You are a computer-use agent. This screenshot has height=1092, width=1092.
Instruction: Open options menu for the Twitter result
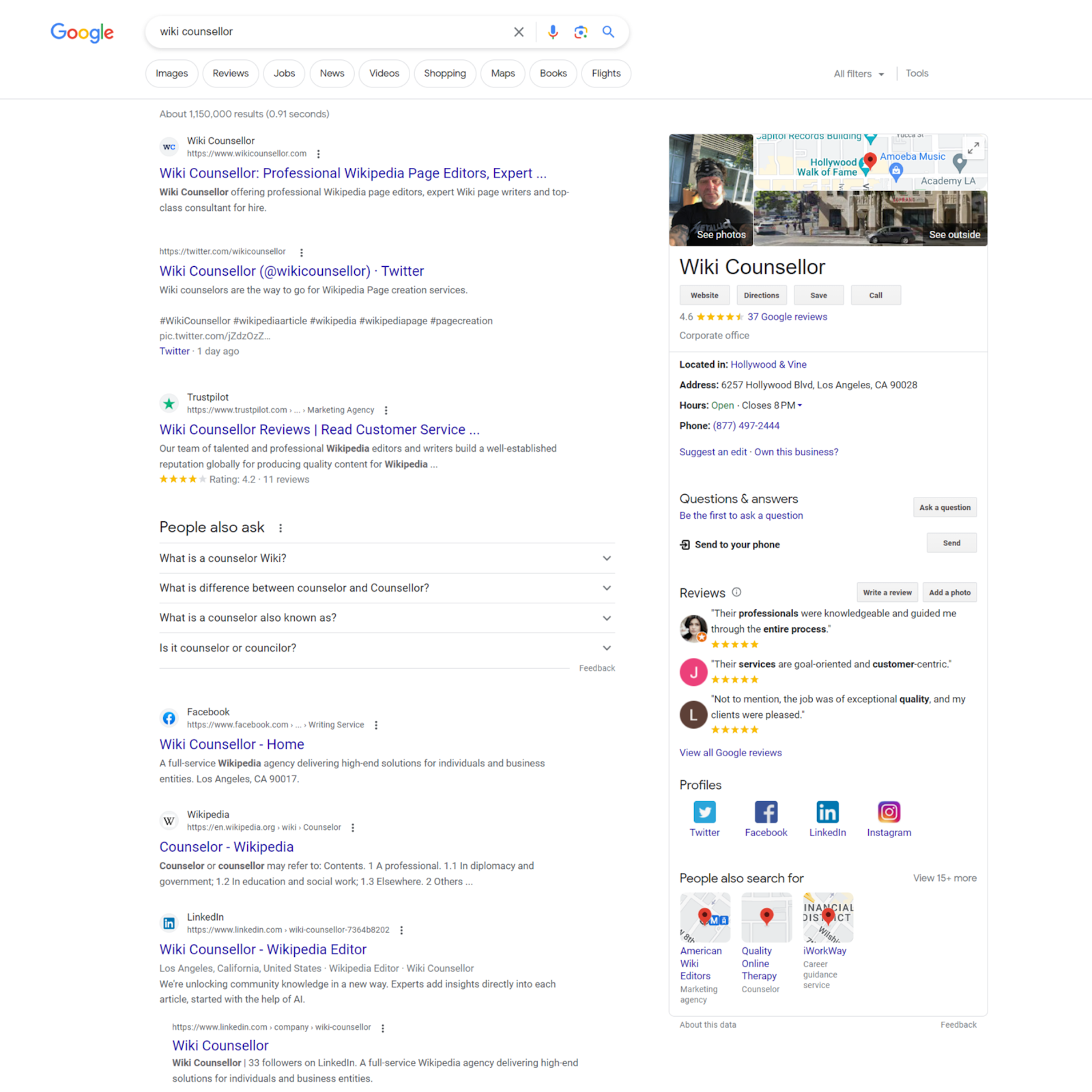click(301, 253)
